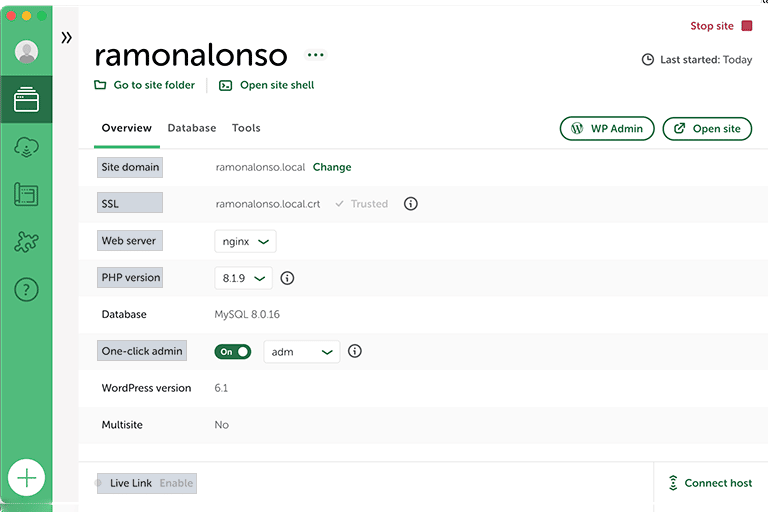768x512 pixels.
Task: Click Connect host
Action: coord(710,483)
